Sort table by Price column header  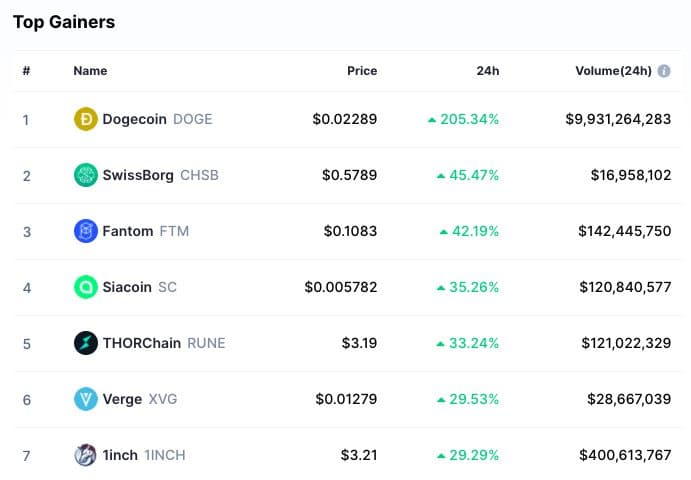click(361, 71)
